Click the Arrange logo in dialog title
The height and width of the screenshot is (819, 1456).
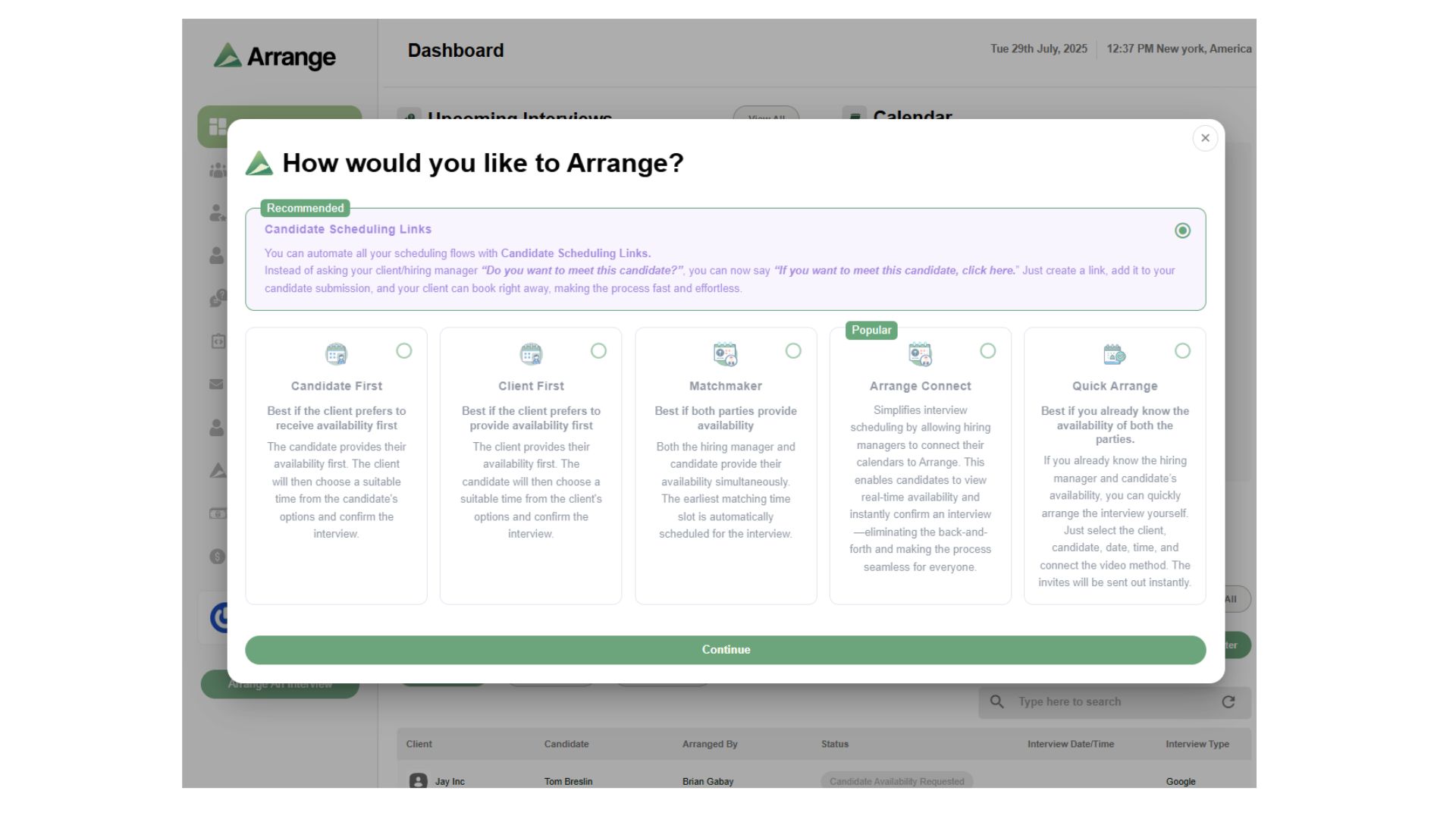pyautogui.click(x=259, y=163)
